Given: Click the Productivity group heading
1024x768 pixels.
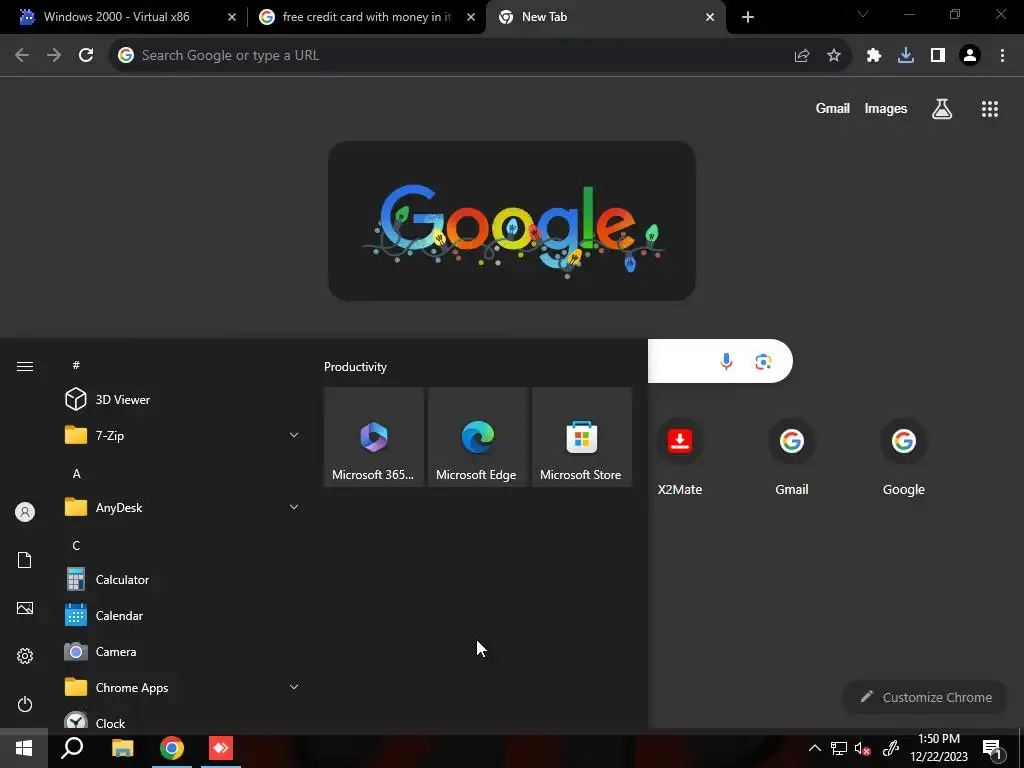Looking at the screenshot, I should click(x=355, y=367).
